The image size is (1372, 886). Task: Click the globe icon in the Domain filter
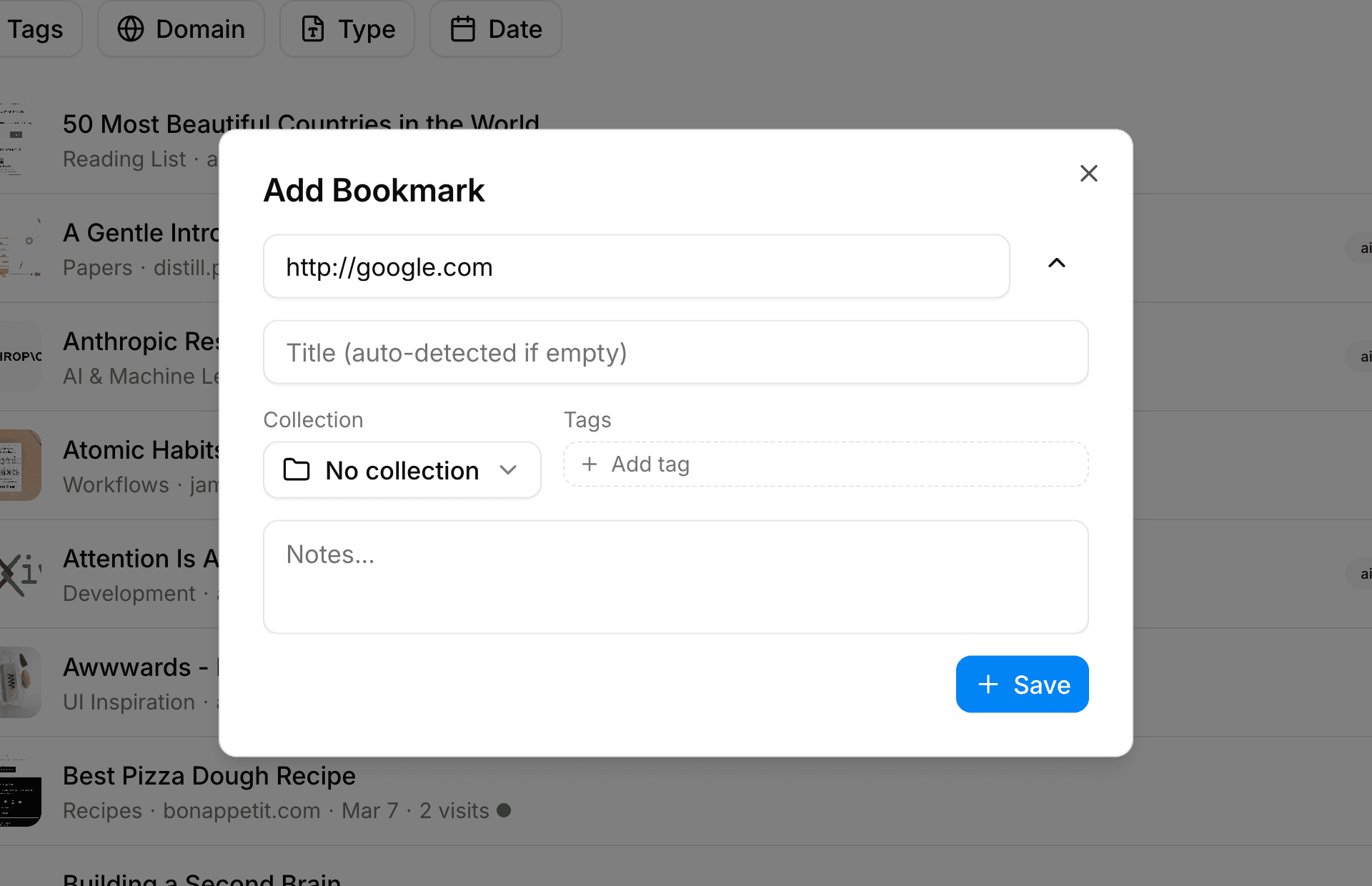tap(131, 29)
